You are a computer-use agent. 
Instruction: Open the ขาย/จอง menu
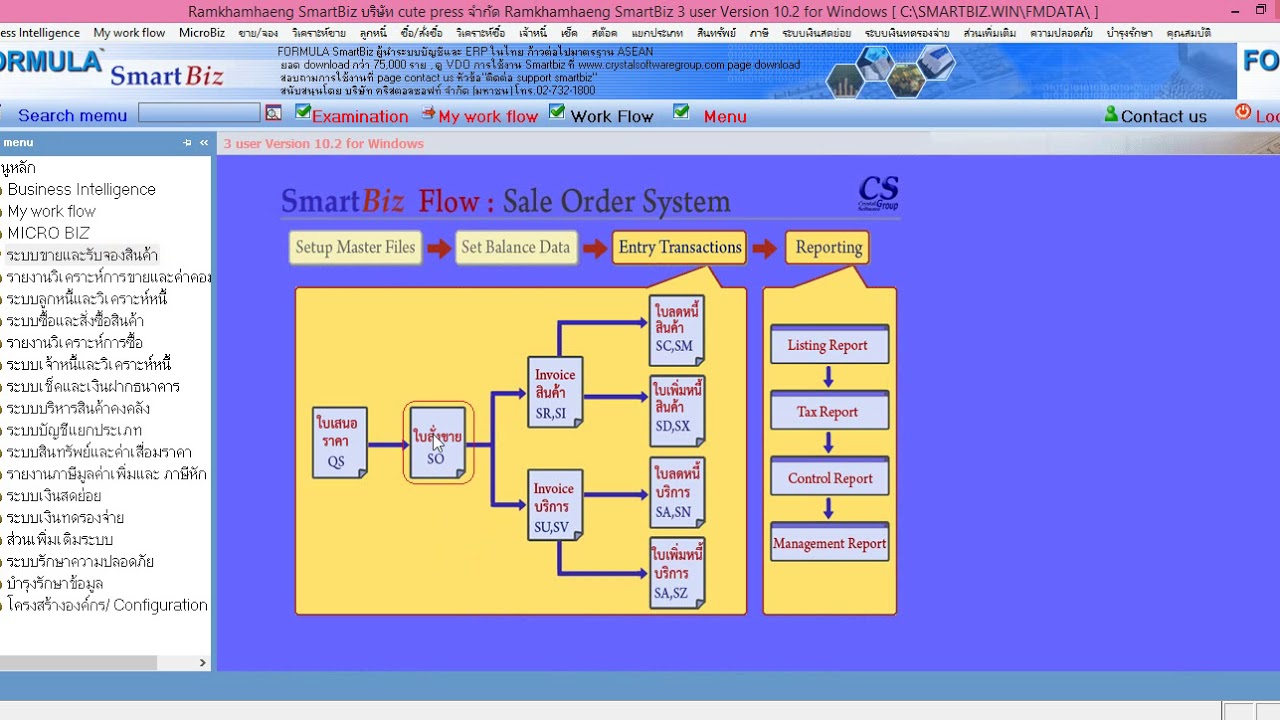point(258,33)
